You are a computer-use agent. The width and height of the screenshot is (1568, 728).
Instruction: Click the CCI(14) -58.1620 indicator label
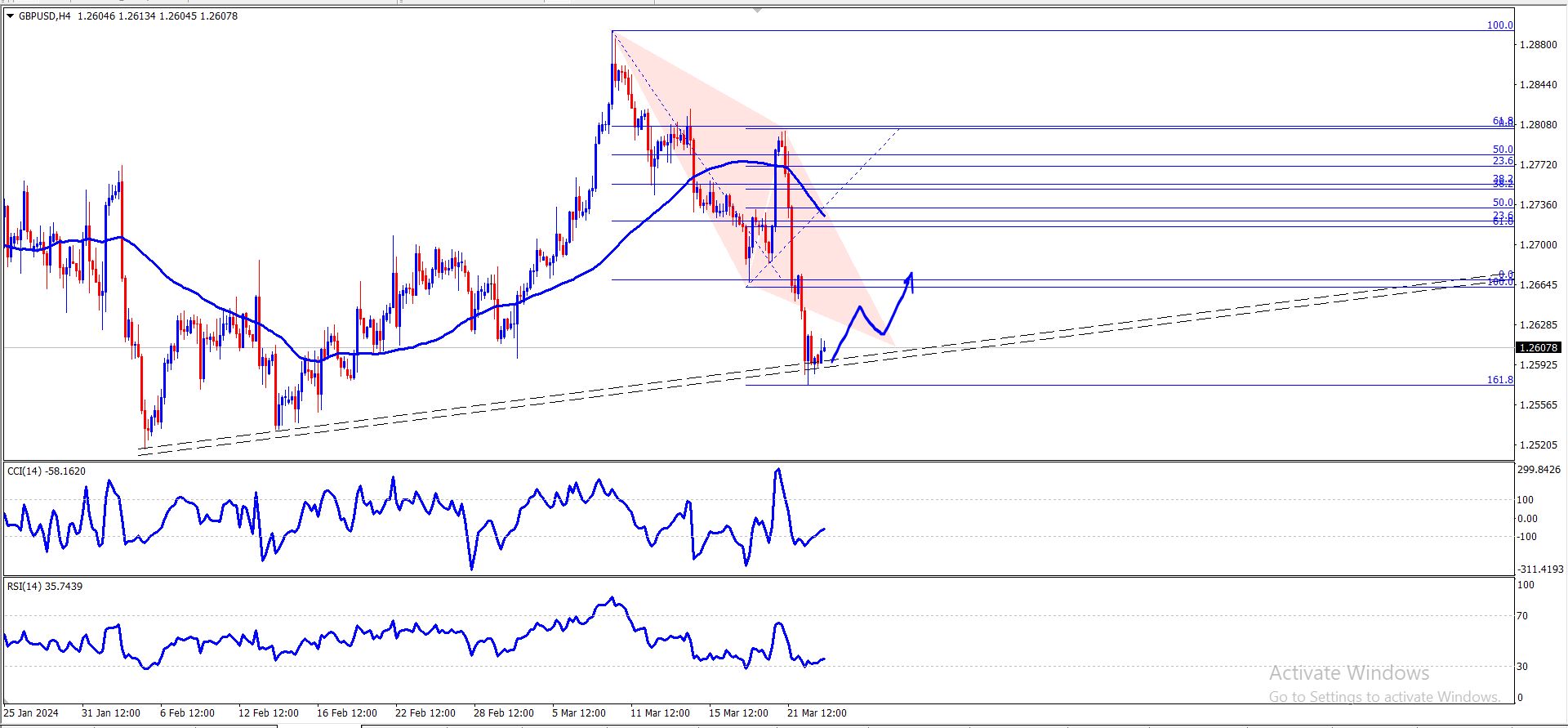(47, 471)
